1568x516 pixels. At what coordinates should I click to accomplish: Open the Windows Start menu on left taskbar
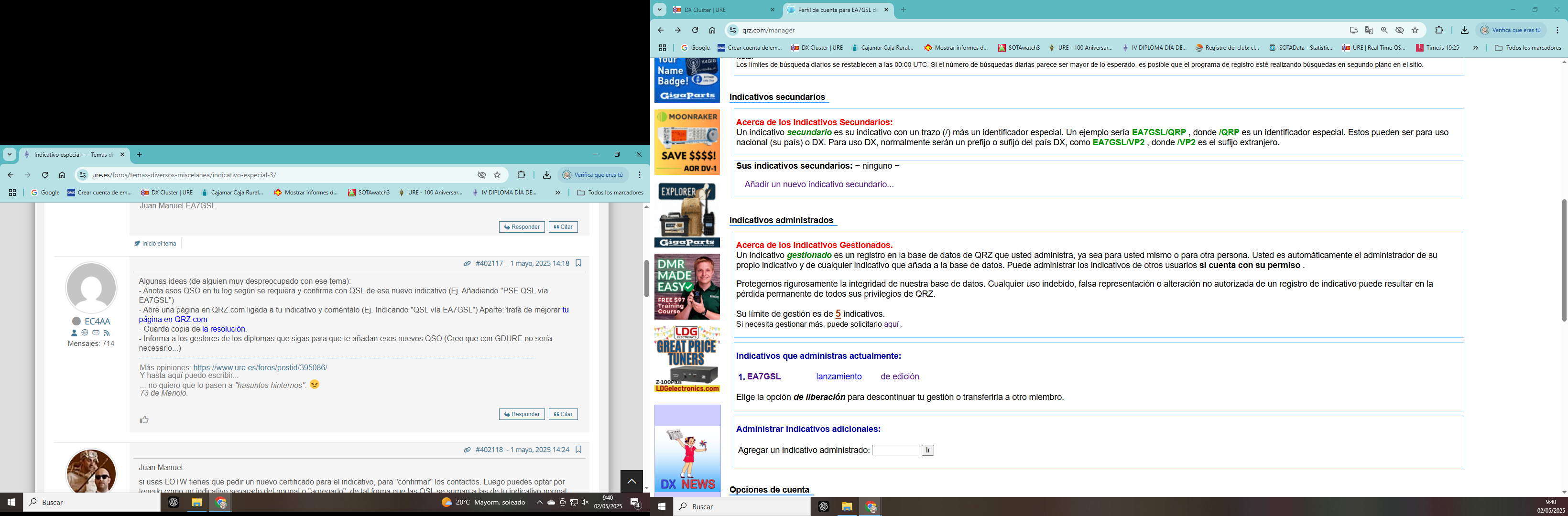pos(11,503)
